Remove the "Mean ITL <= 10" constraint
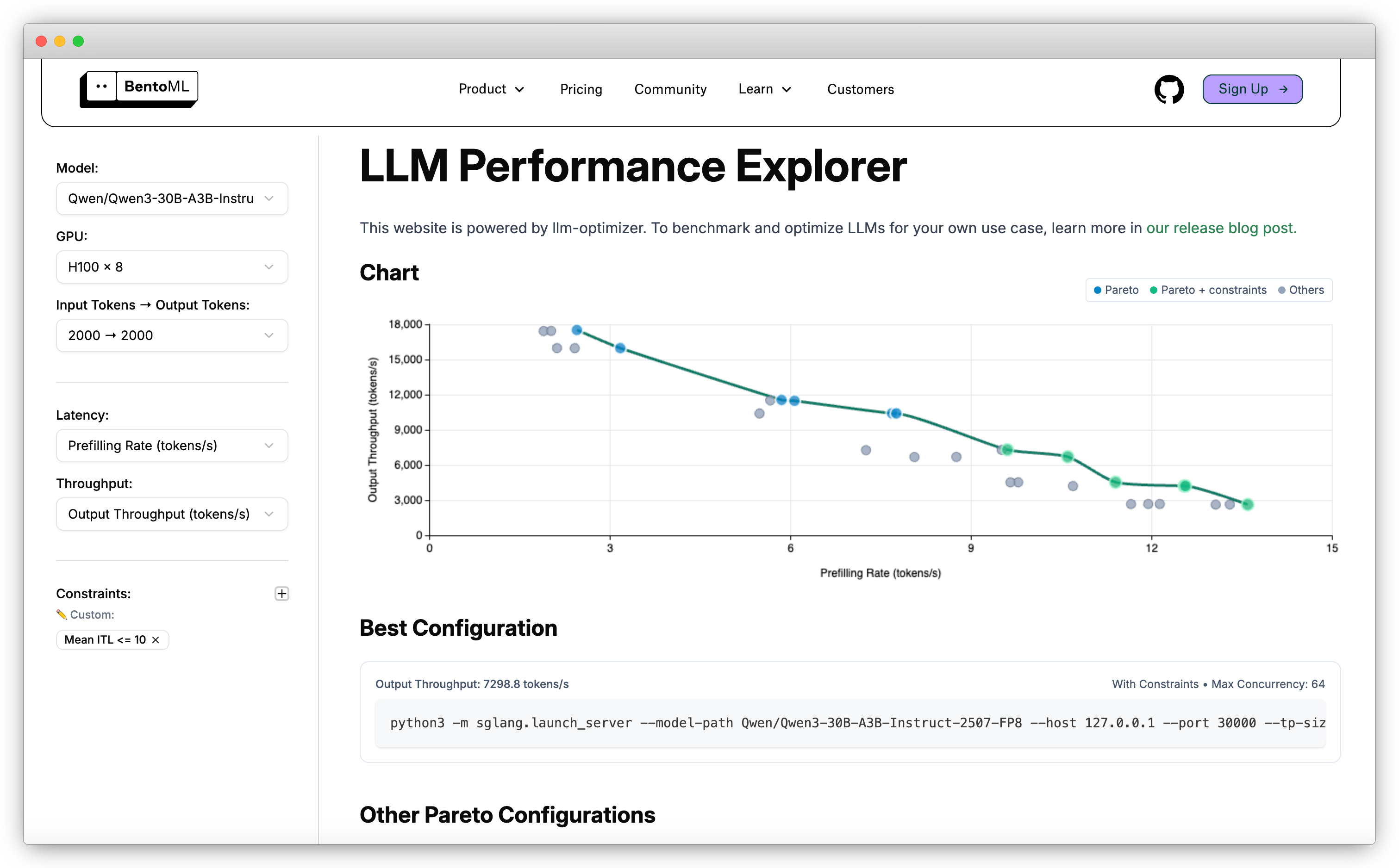 [x=155, y=639]
